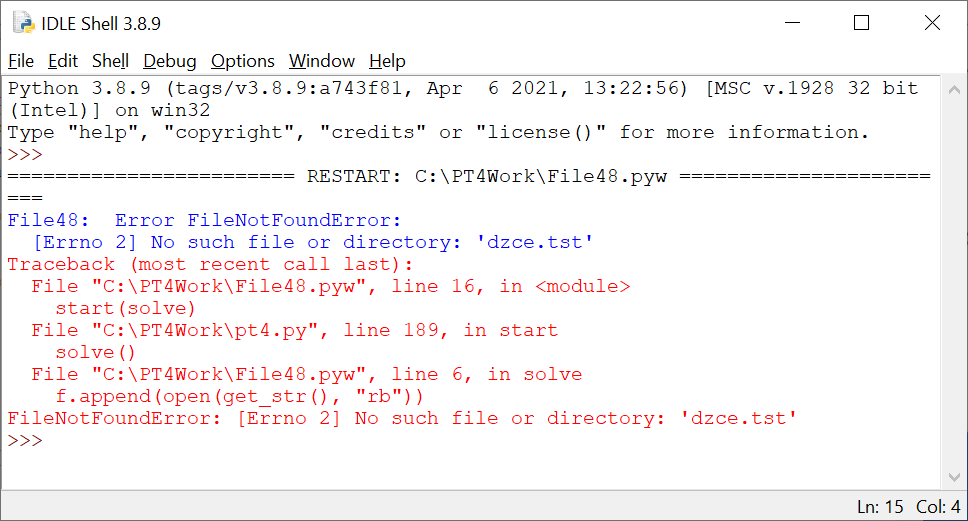Open the Edit menu
968x521 pixels.
pos(63,61)
